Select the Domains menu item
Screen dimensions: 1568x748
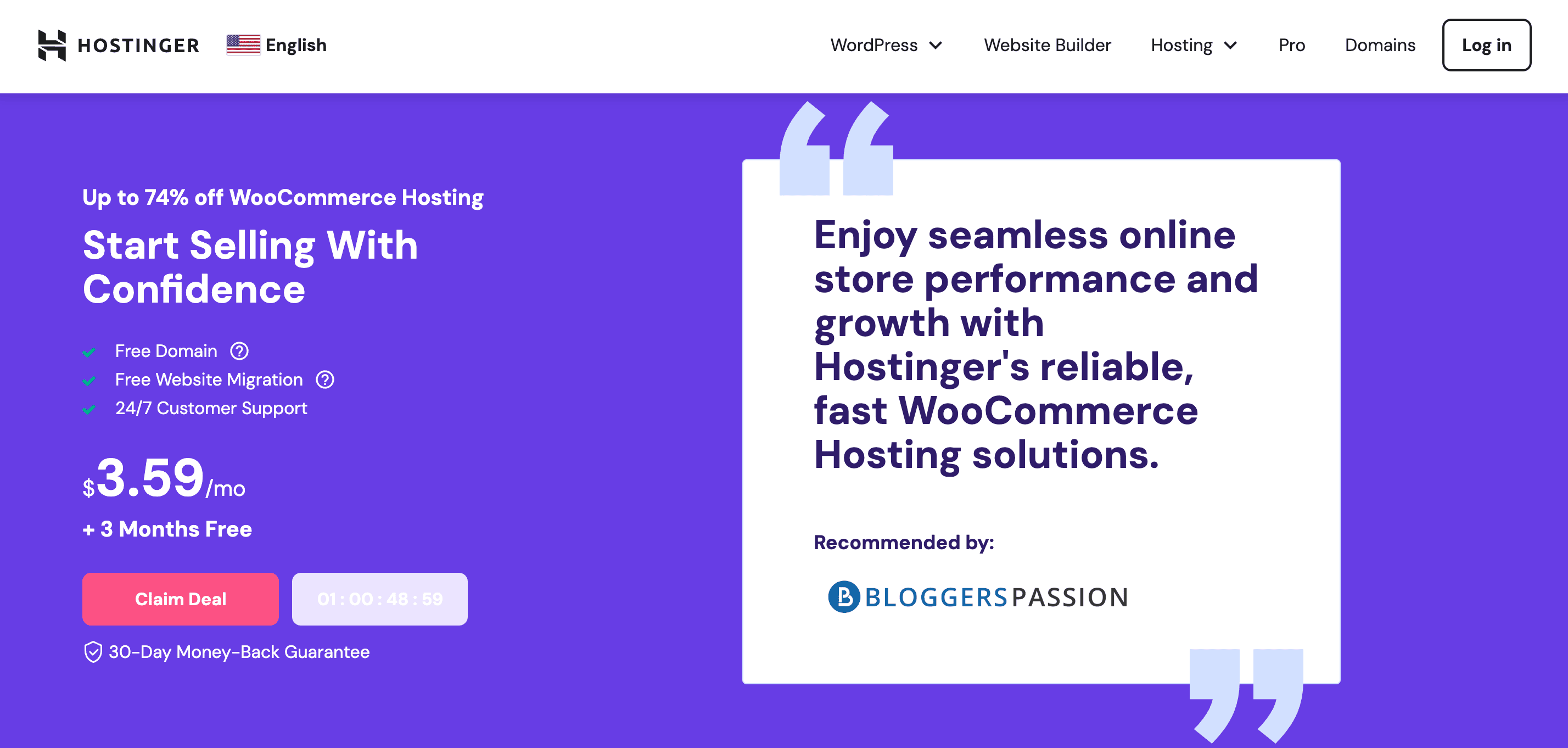tap(1380, 44)
